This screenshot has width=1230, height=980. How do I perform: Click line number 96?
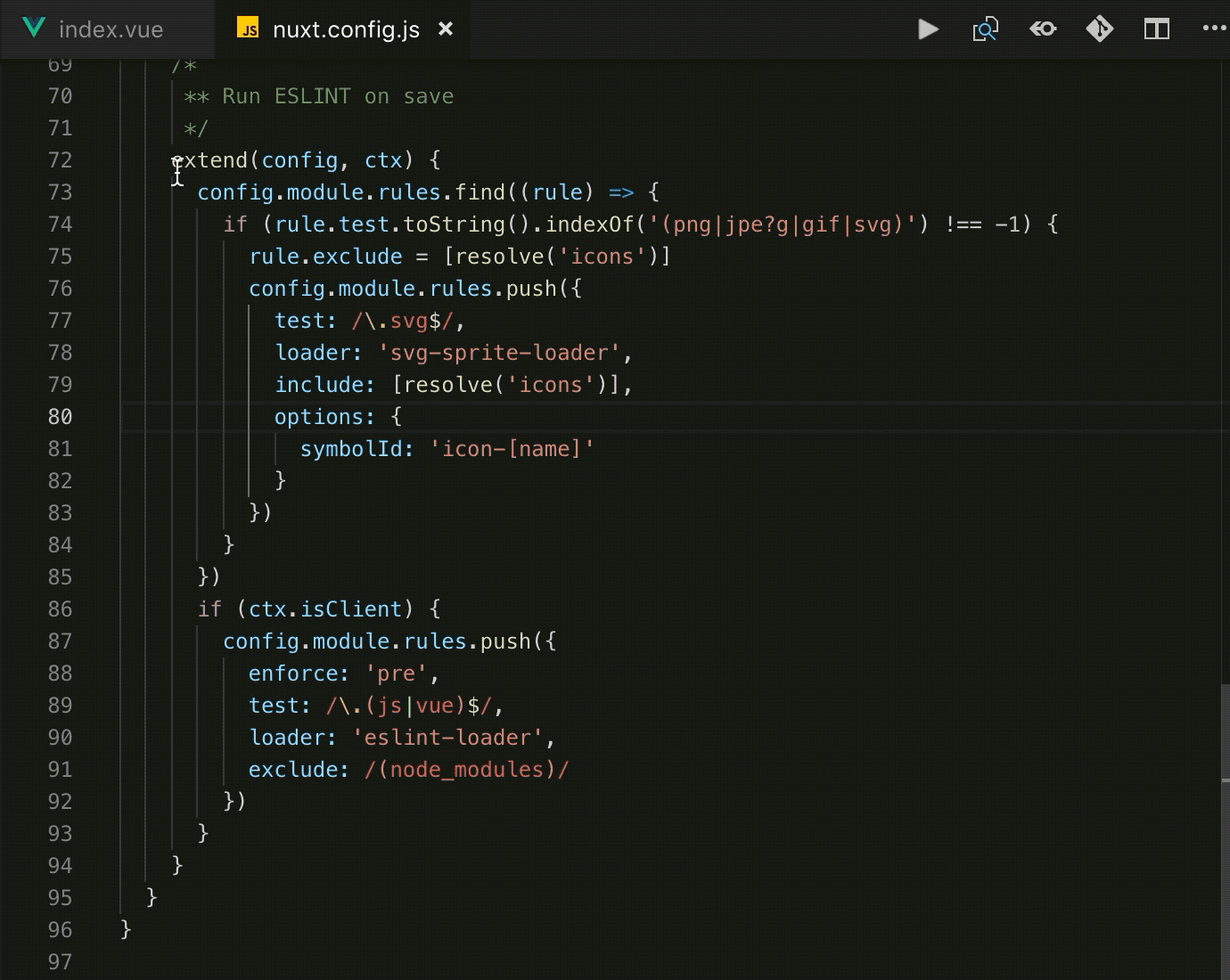[60, 930]
